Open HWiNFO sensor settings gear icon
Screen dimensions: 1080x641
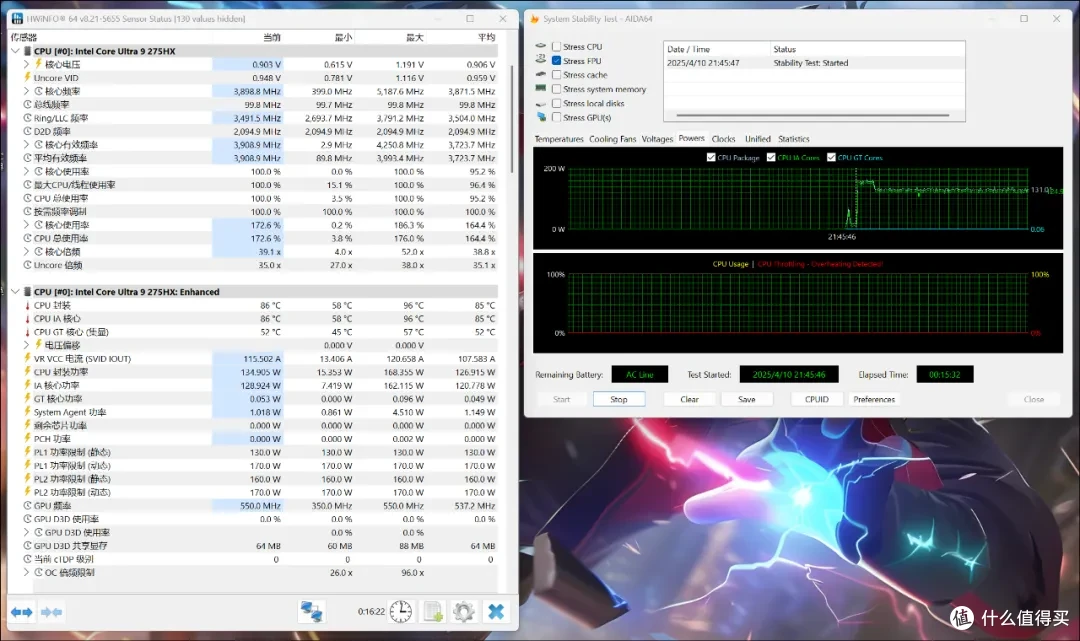(x=464, y=611)
